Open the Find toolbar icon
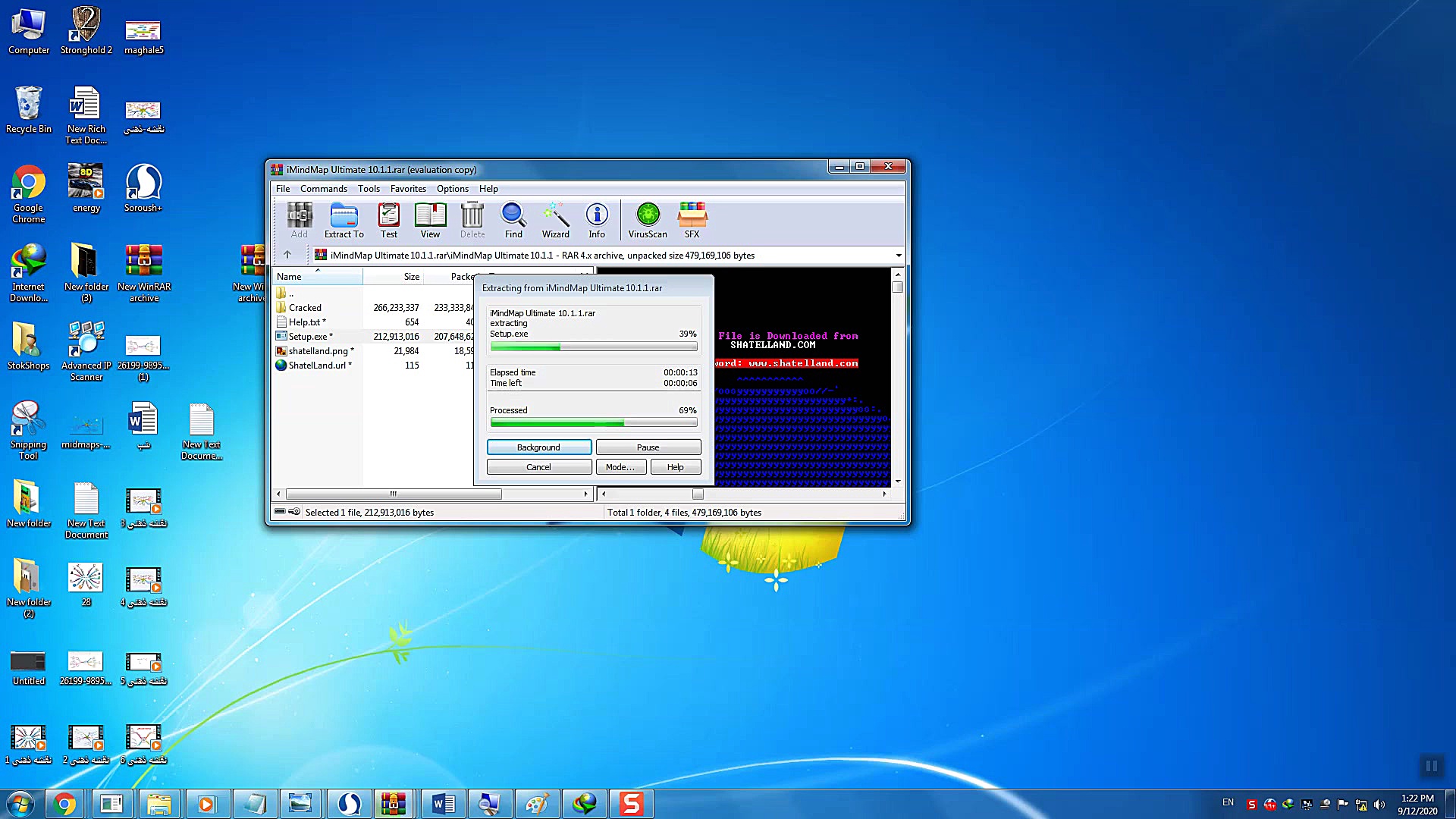 pyautogui.click(x=513, y=221)
